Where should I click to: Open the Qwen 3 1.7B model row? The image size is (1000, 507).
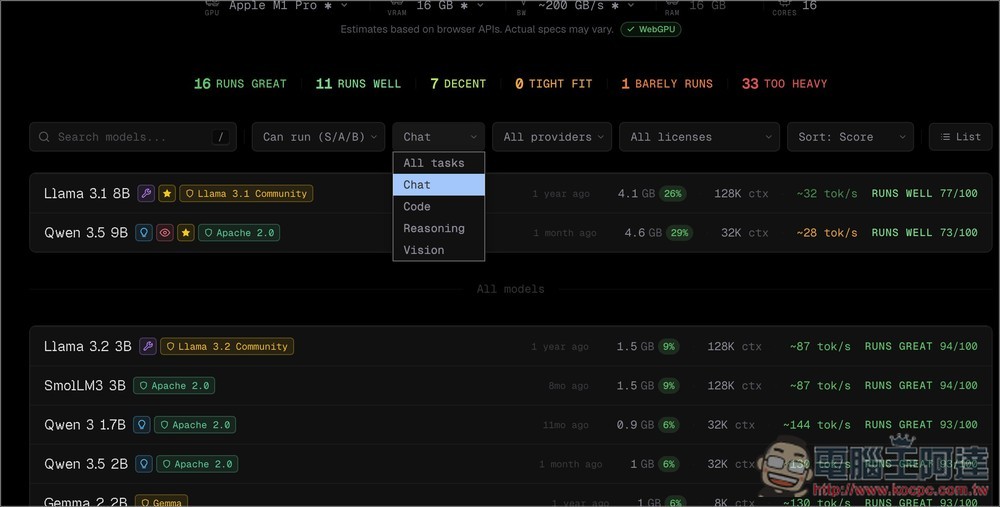[x=510, y=425]
